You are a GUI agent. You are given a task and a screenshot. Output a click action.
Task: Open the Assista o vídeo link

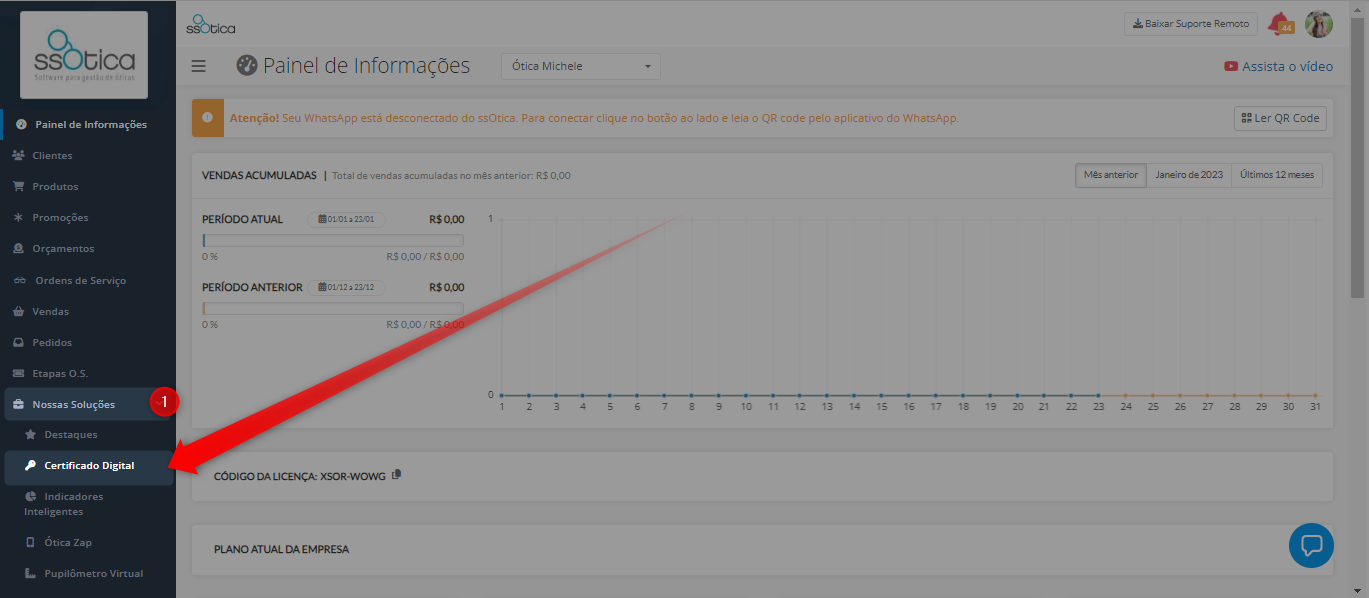click(x=1278, y=66)
